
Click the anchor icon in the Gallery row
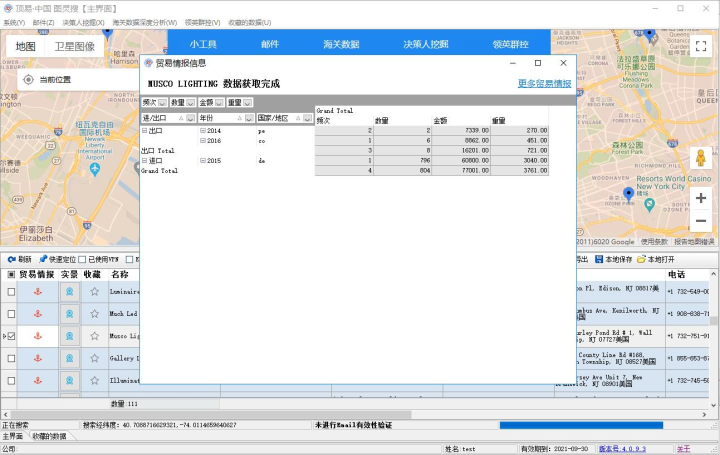[38, 358]
